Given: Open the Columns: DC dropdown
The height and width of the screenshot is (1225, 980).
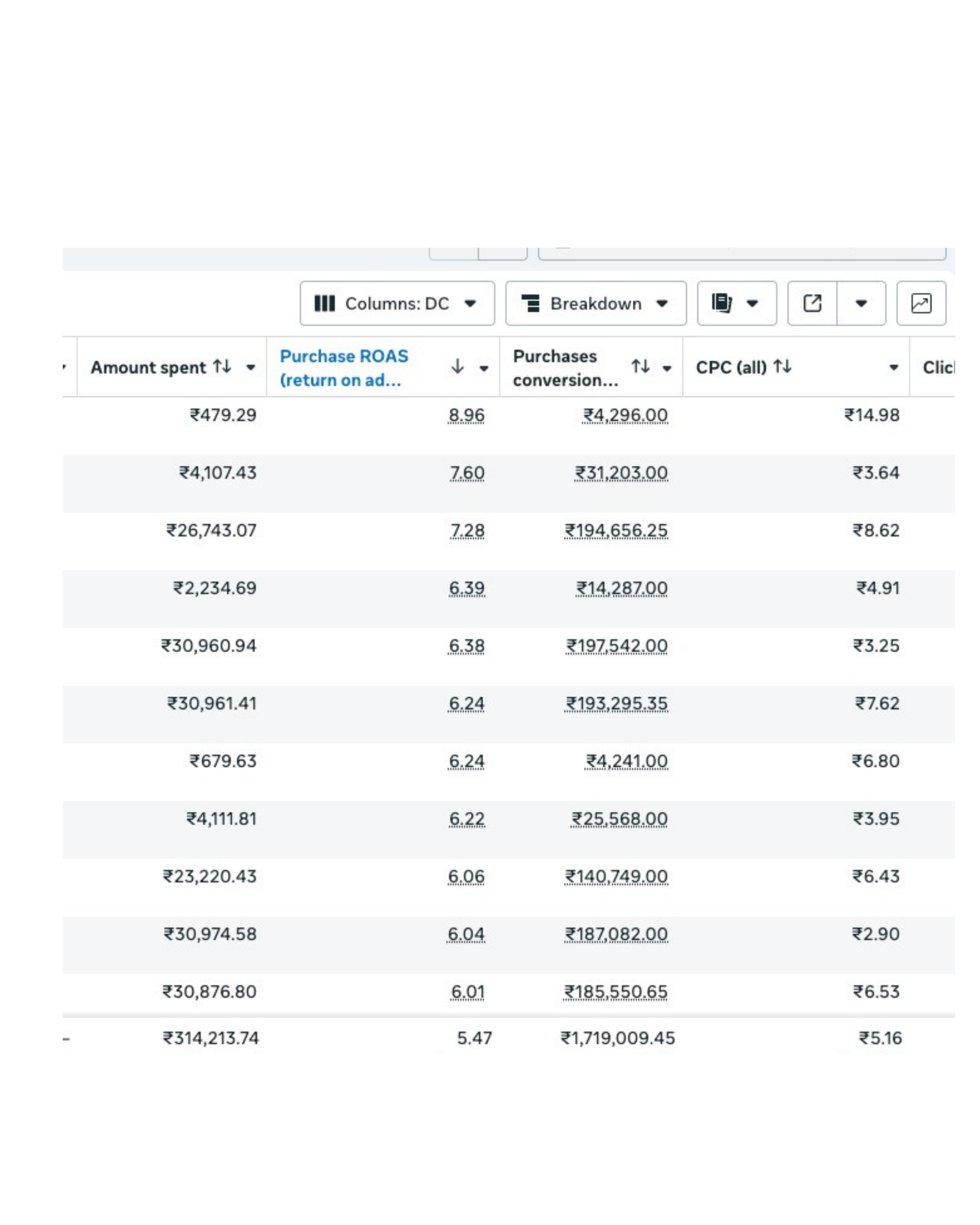Looking at the screenshot, I should pyautogui.click(x=397, y=303).
